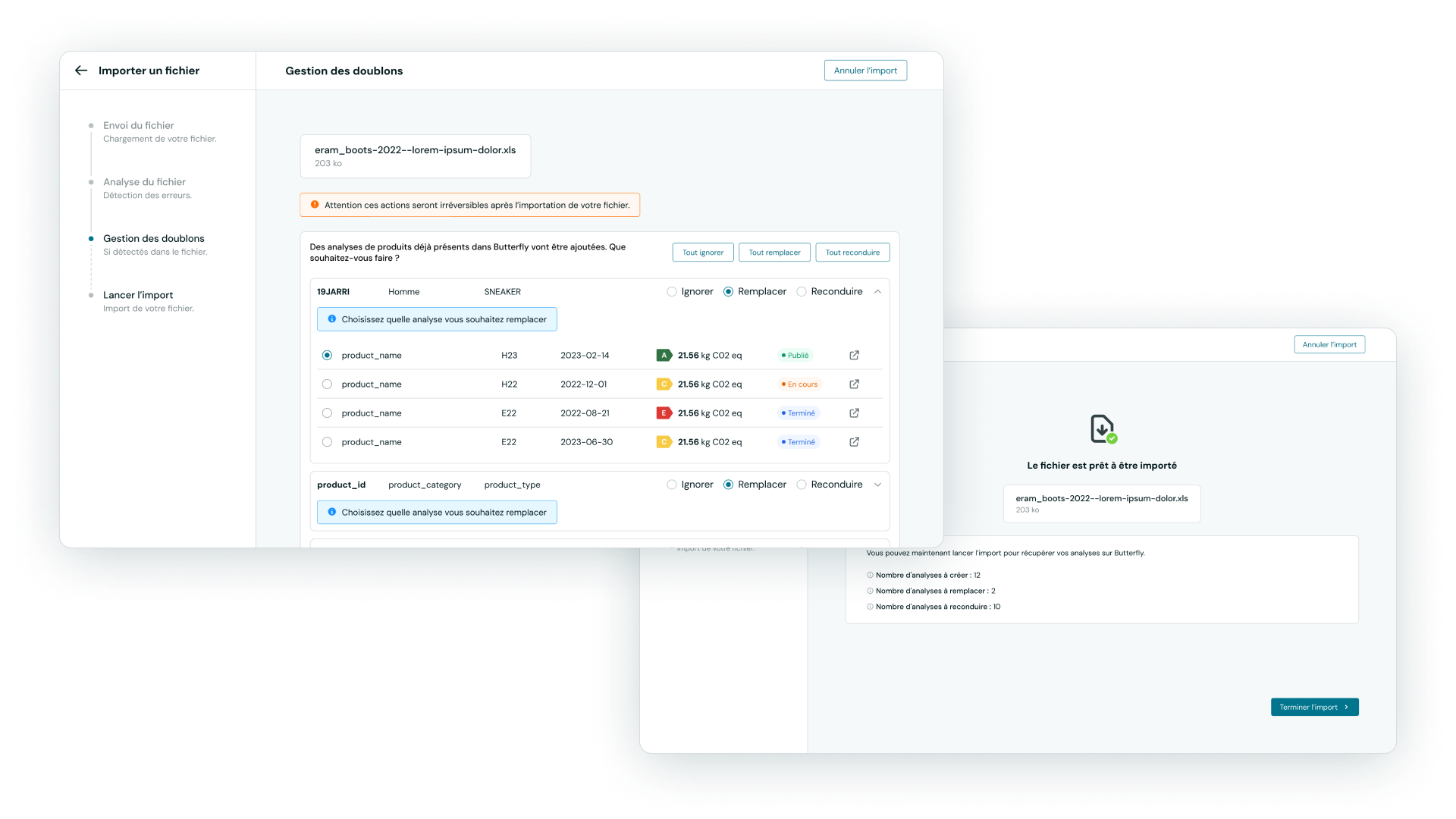Image resolution: width=1456 pixels, height=819 pixels.
Task: Click the file card in the front window
Action: [415, 156]
